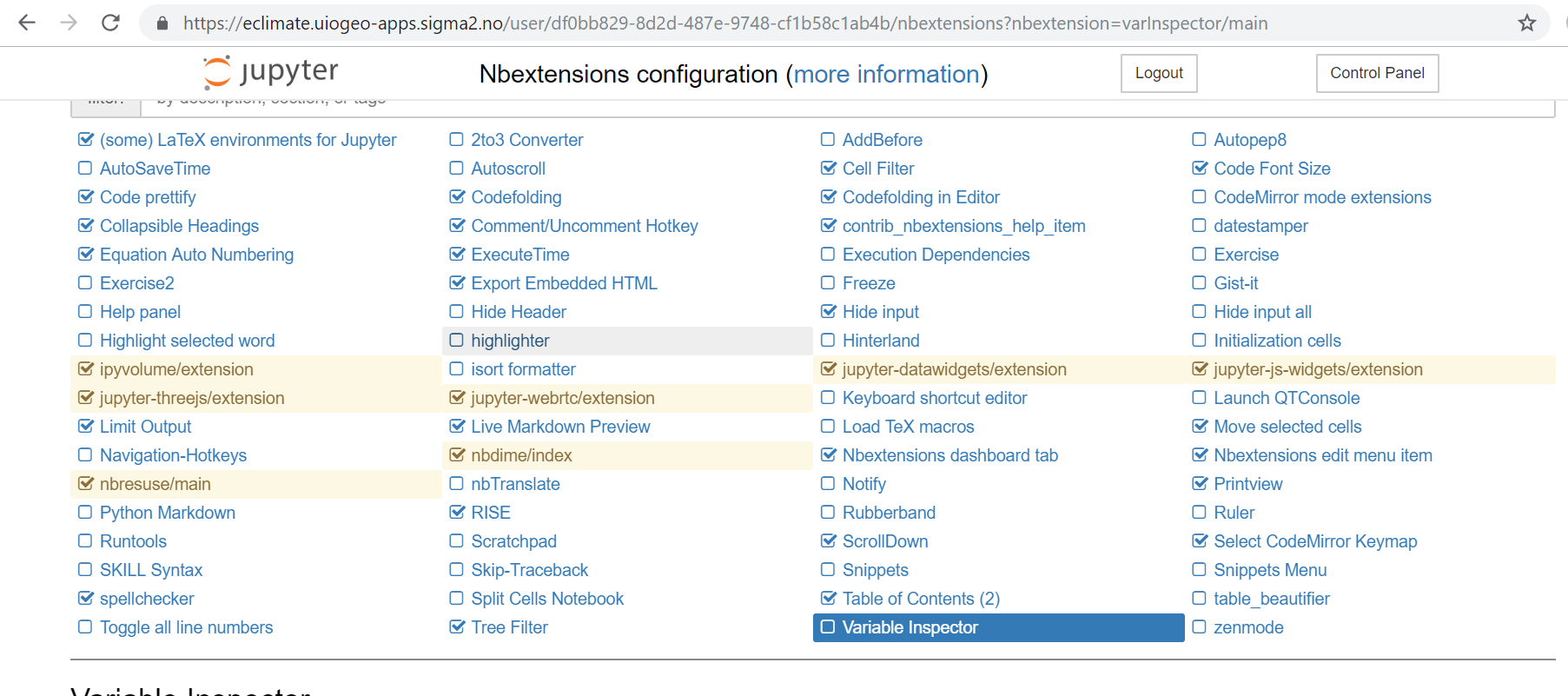
Task: Select Cell Filter extension
Action: pyautogui.click(x=878, y=169)
